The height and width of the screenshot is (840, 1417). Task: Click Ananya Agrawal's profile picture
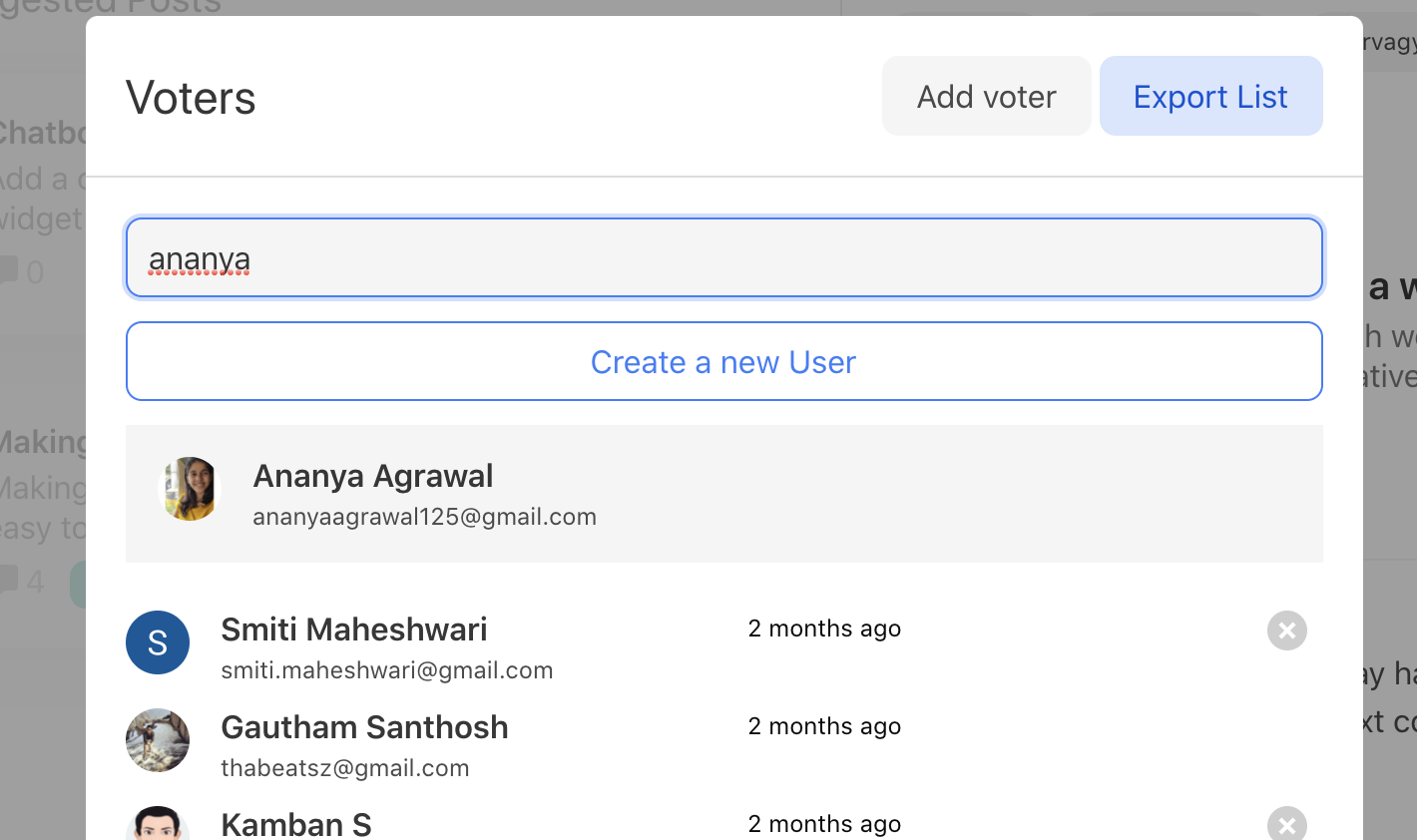(x=190, y=489)
